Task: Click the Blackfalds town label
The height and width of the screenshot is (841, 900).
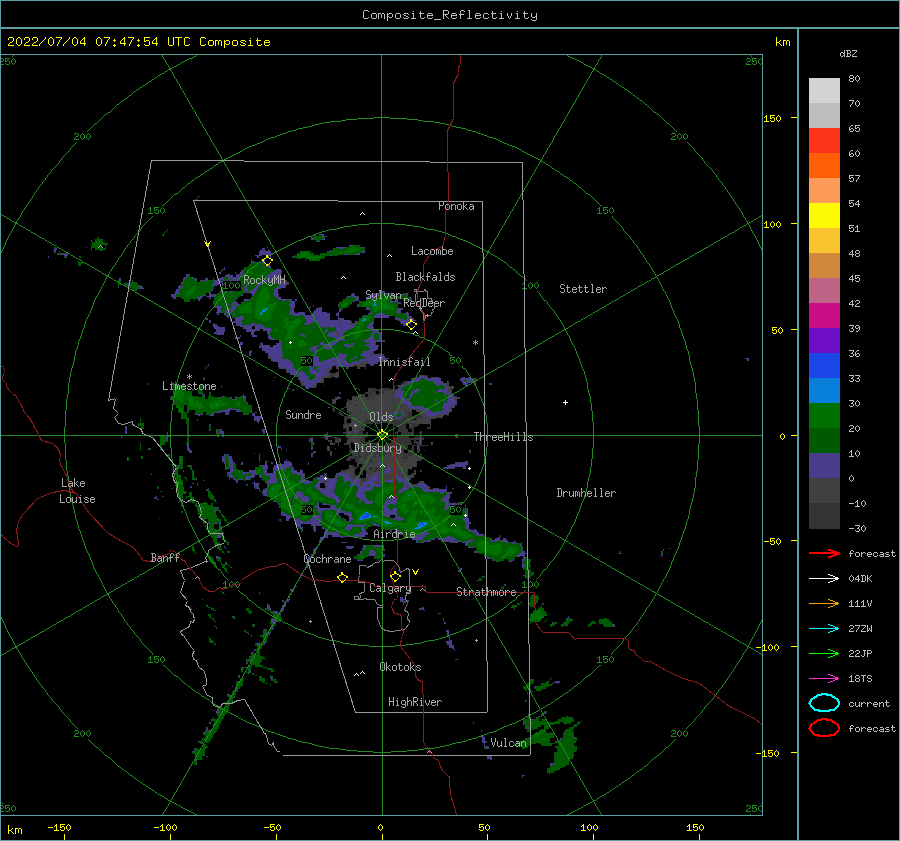Action: [x=425, y=277]
